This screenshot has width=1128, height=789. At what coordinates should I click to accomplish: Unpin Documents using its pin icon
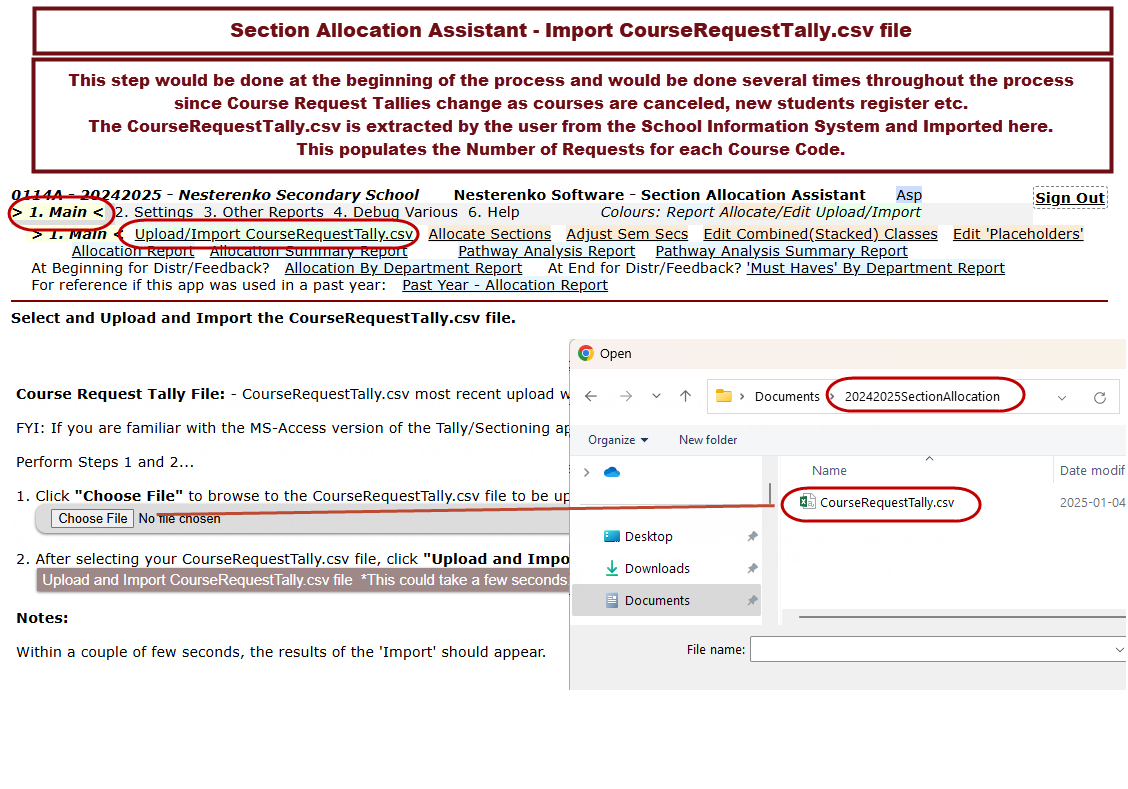click(x=752, y=601)
